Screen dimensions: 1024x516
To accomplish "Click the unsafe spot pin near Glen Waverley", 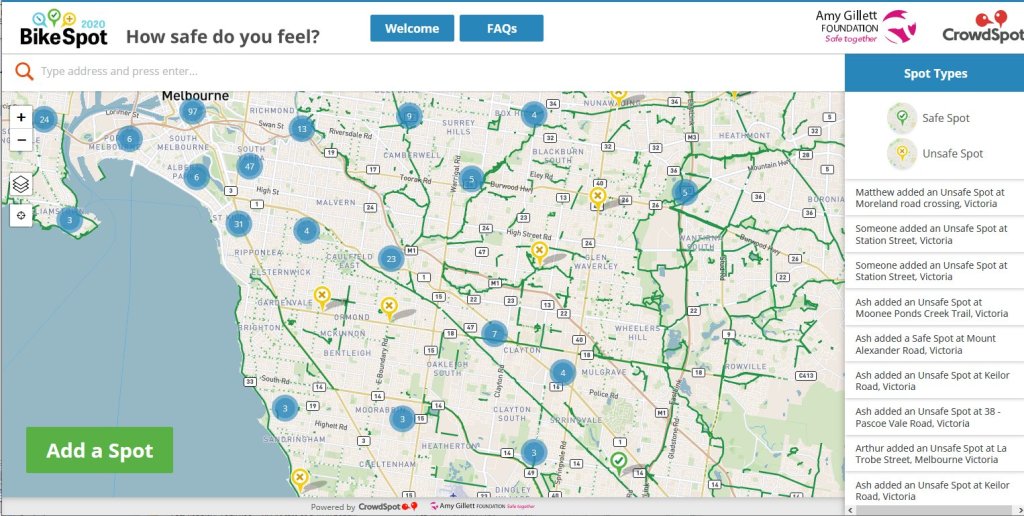I will click(x=539, y=250).
